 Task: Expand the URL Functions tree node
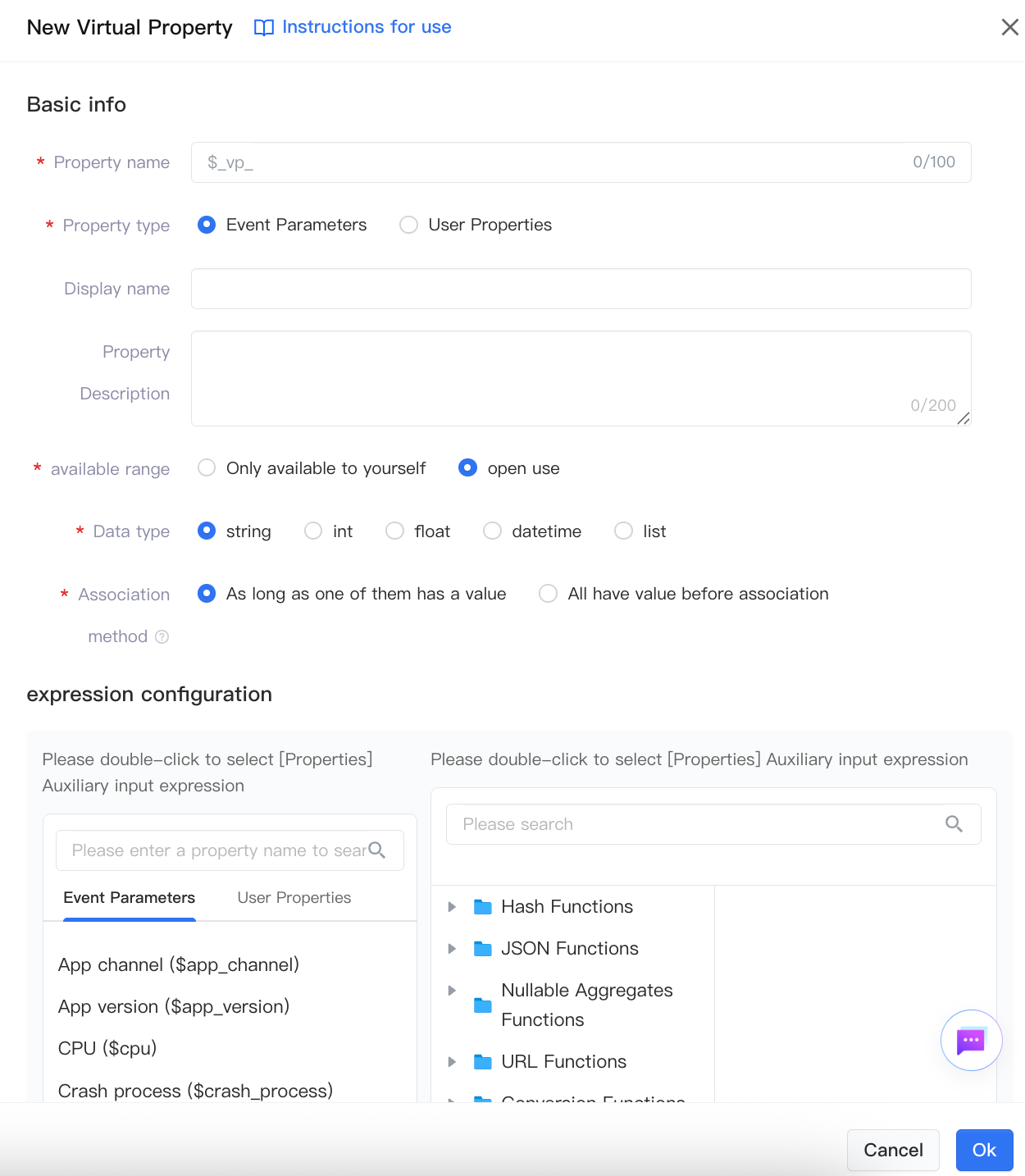pos(452,1062)
